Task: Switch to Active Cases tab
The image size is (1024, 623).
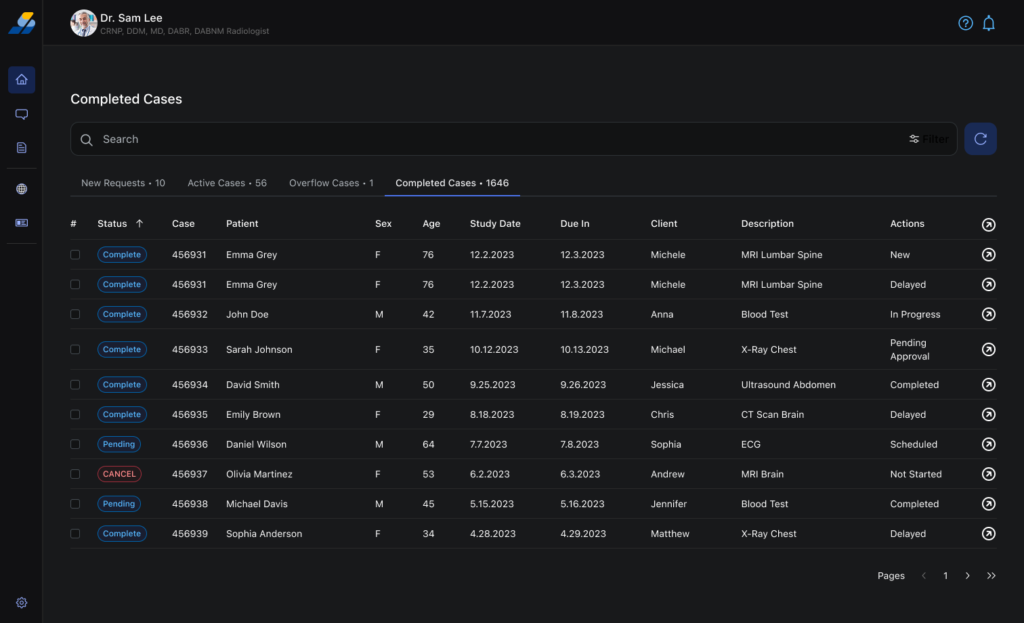Action: (227, 183)
